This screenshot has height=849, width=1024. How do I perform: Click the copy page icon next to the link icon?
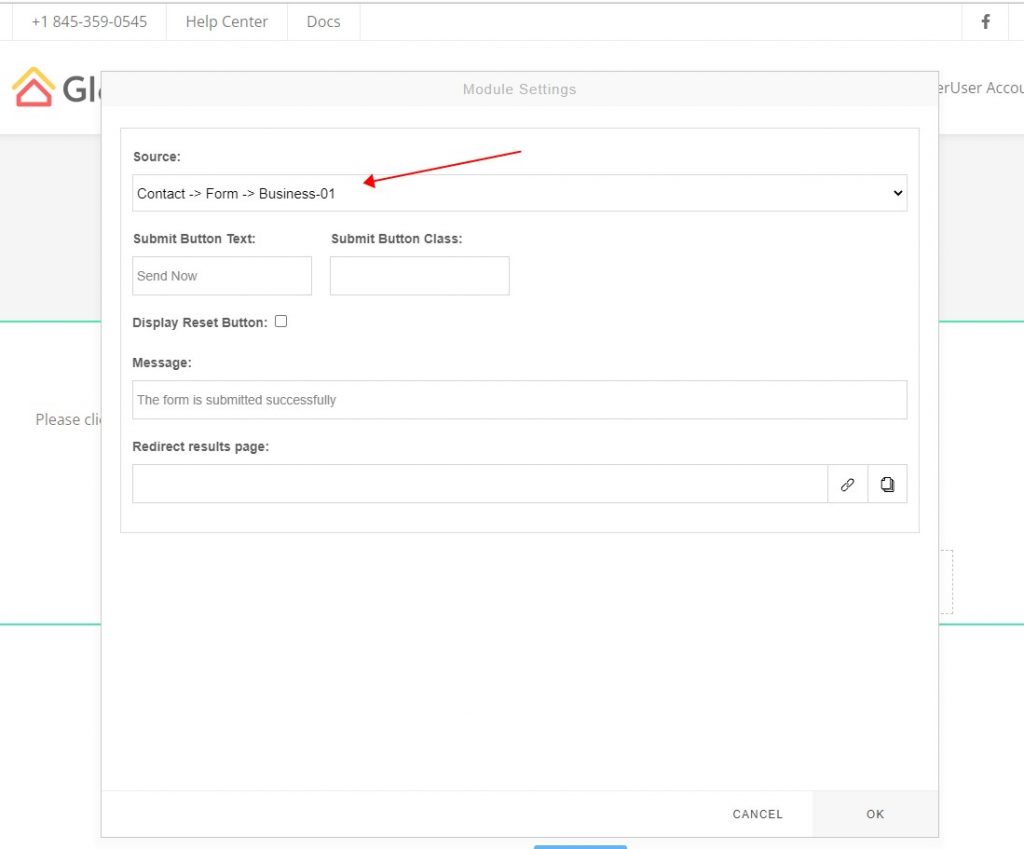(x=887, y=484)
